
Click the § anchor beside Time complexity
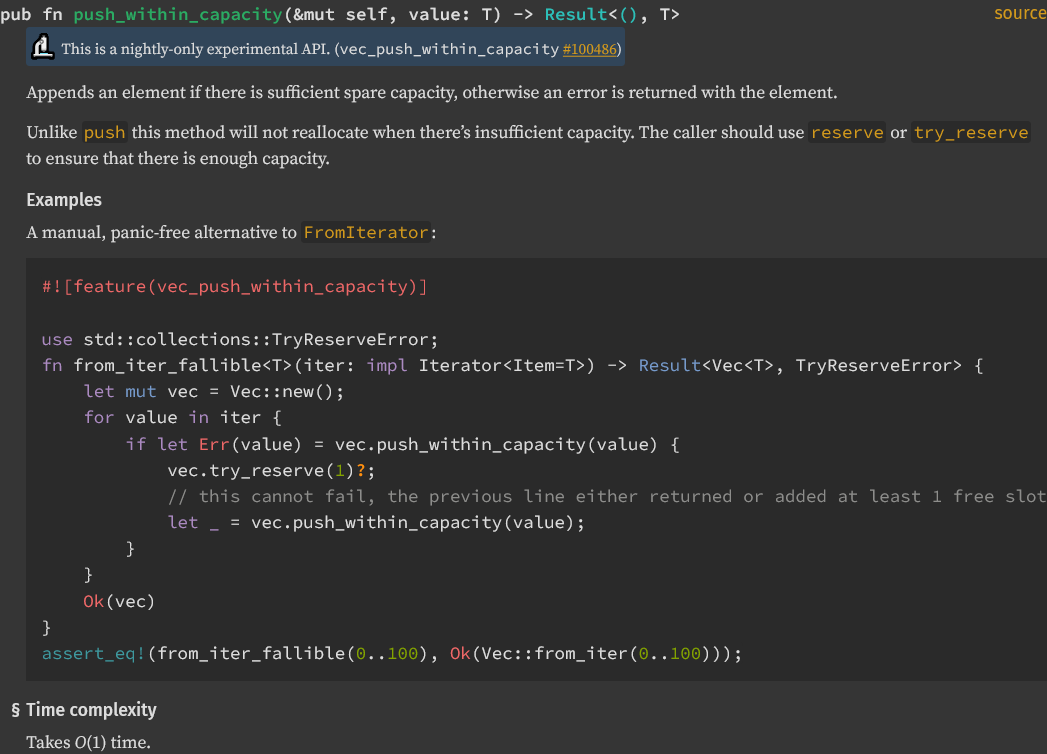(x=15, y=710)
